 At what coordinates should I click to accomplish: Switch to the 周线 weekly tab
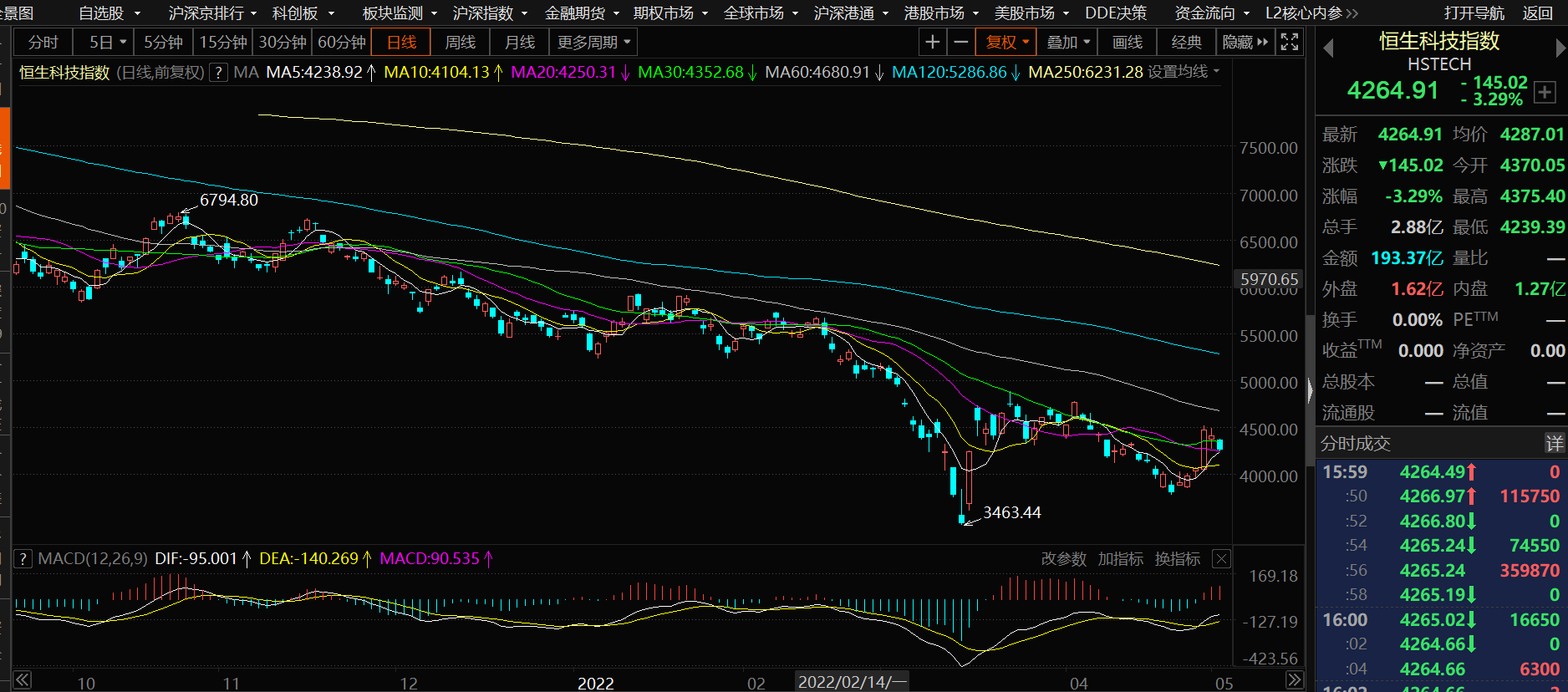pyautogui.click(x=460, y=42)
